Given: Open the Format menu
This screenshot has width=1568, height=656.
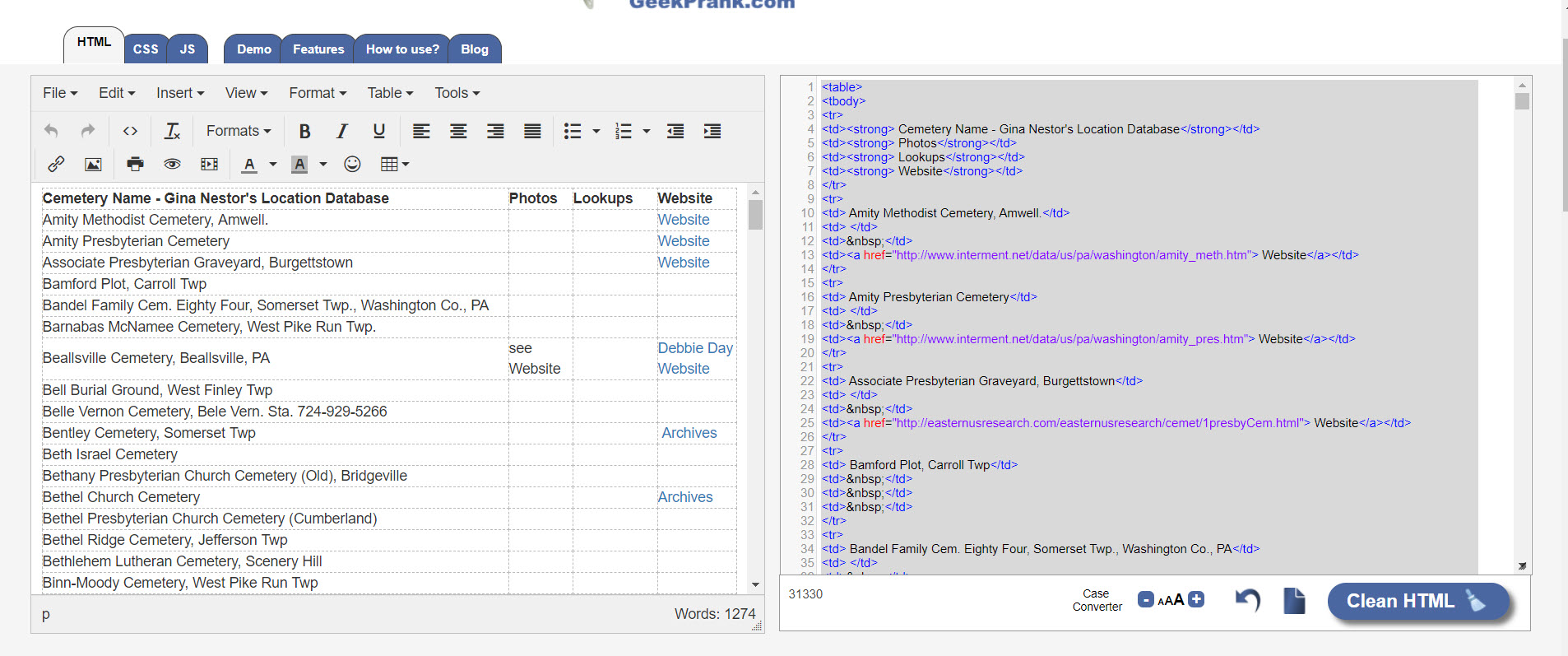Looking at the screenshot, I should (x=318, y=93).
